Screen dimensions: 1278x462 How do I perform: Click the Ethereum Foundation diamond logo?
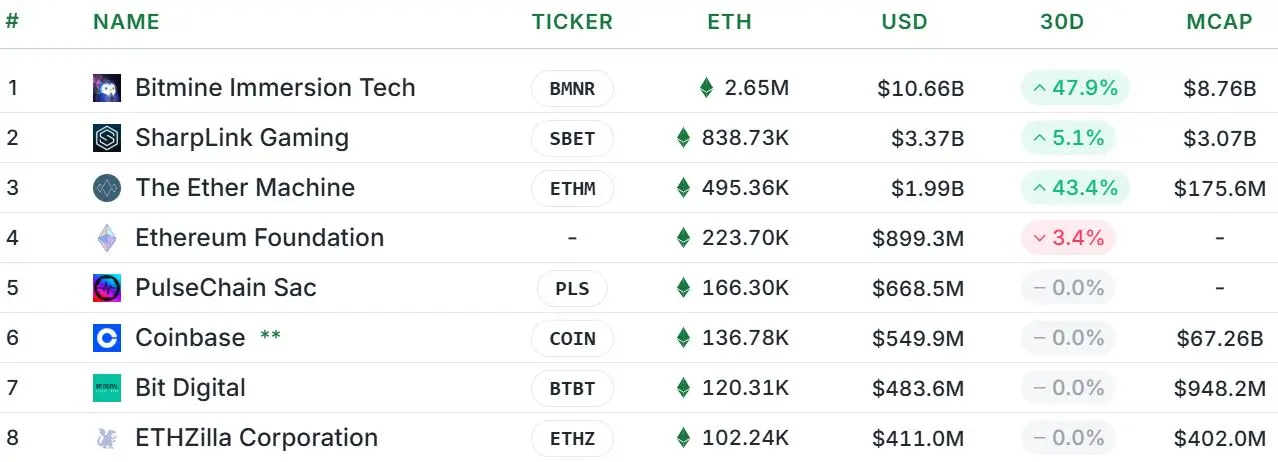point(107,238)
